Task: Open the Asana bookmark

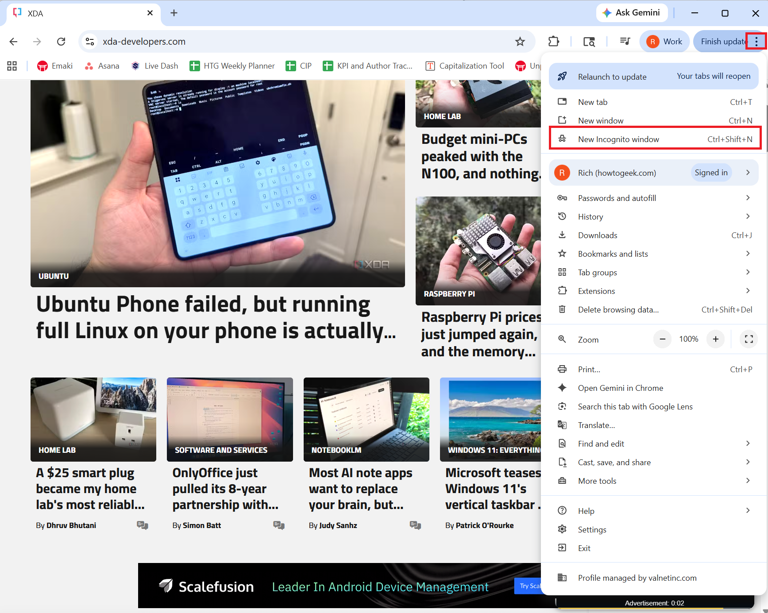Action: [101, 66]
